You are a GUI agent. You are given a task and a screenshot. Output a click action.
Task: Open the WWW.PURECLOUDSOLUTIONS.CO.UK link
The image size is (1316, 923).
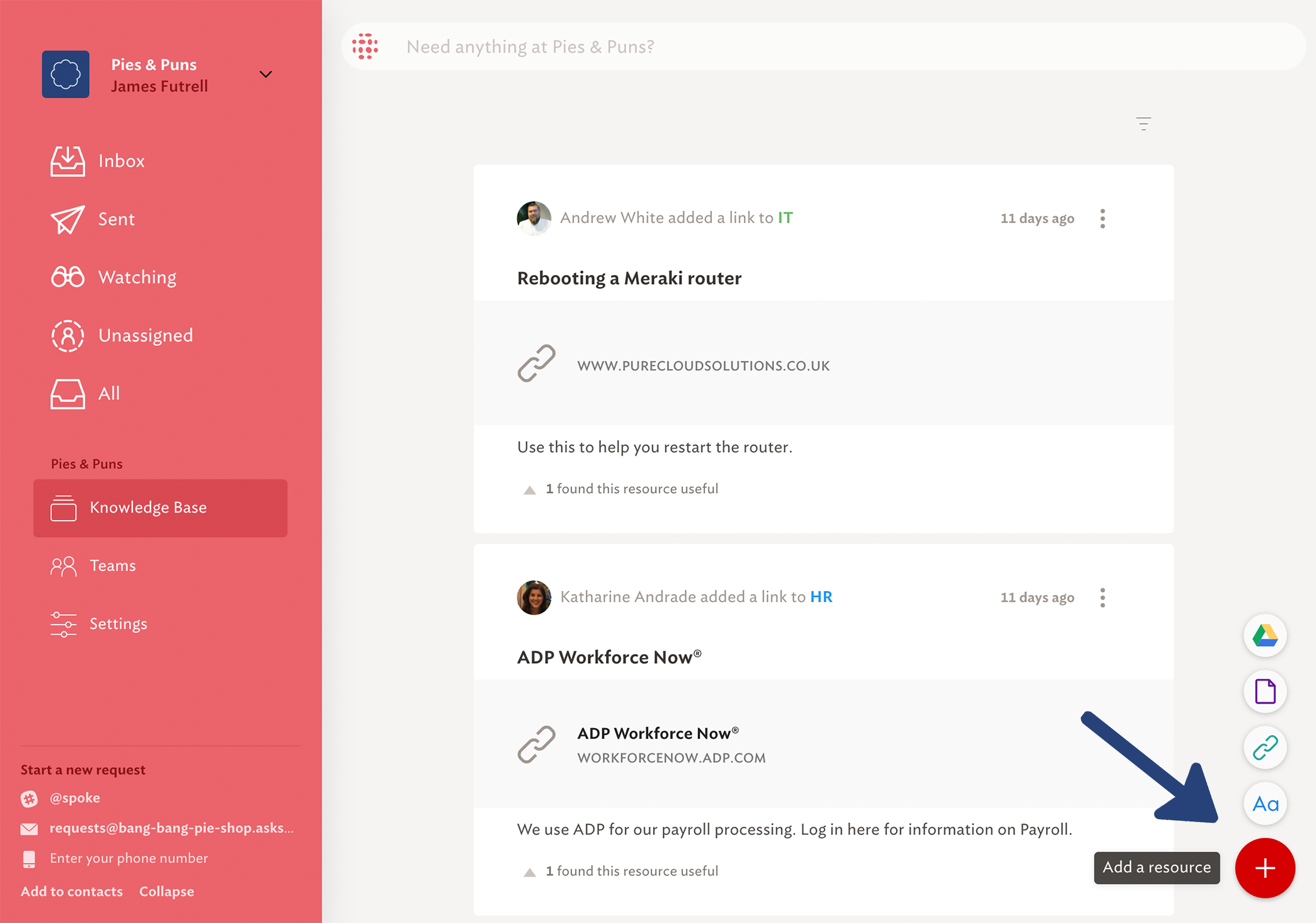point(703,366)
